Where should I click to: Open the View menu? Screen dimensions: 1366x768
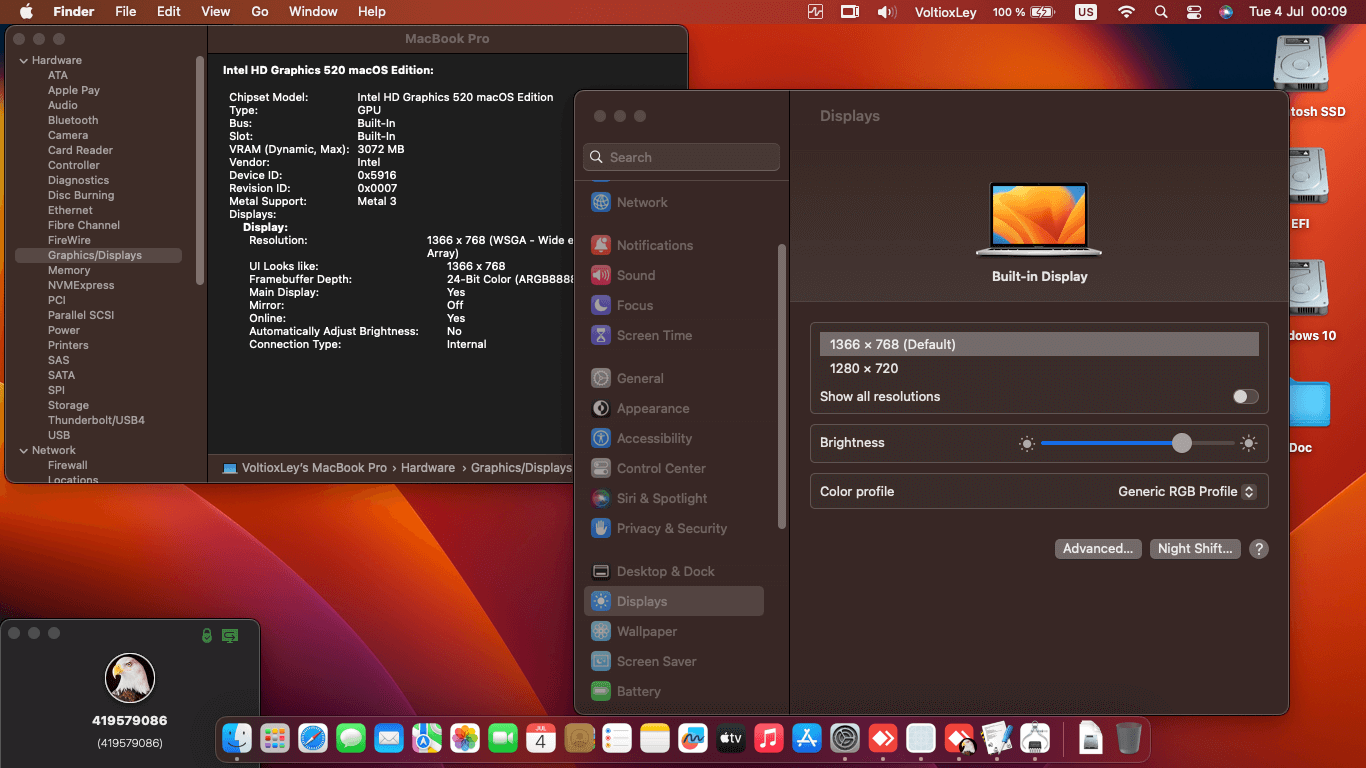click(216, 12)
